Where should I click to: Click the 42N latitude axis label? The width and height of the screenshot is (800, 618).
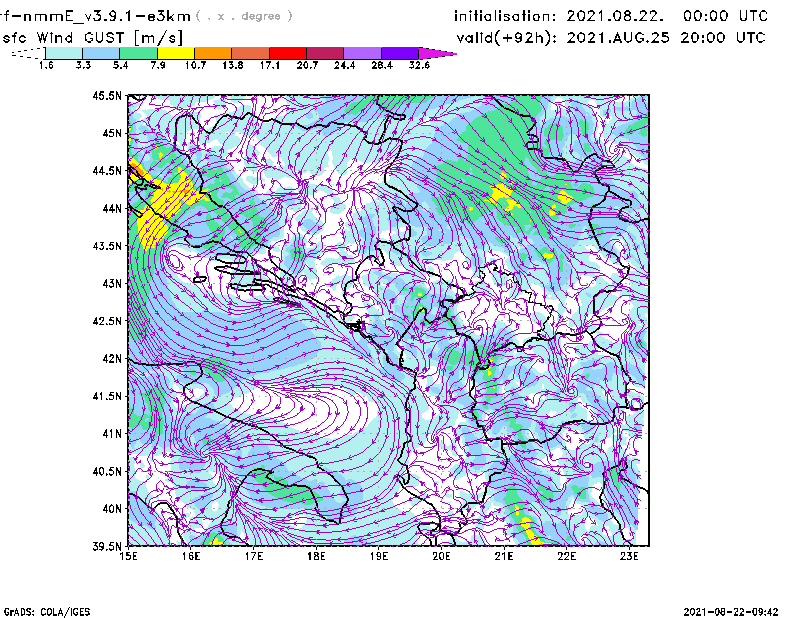(x=110, y=359)
